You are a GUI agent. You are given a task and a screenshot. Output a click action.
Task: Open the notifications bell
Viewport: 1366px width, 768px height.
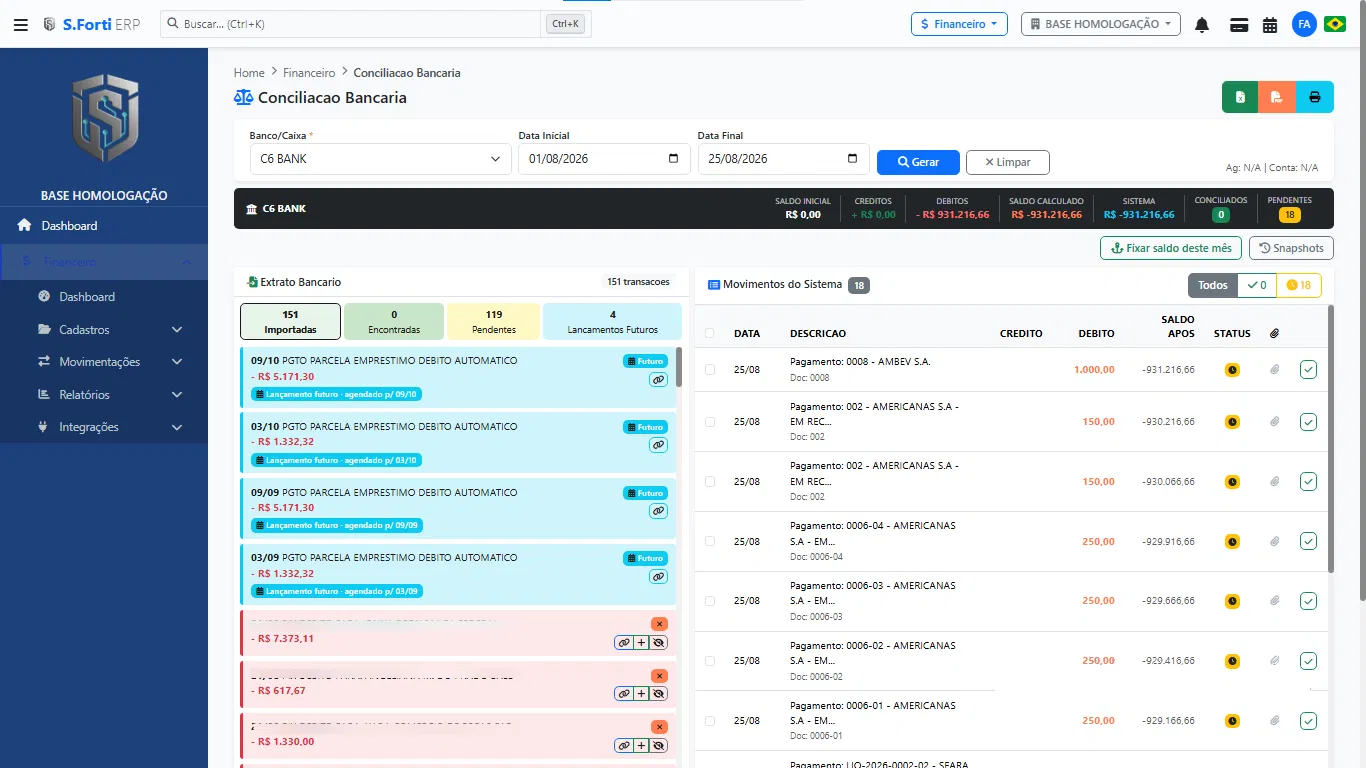point(1202,24)
